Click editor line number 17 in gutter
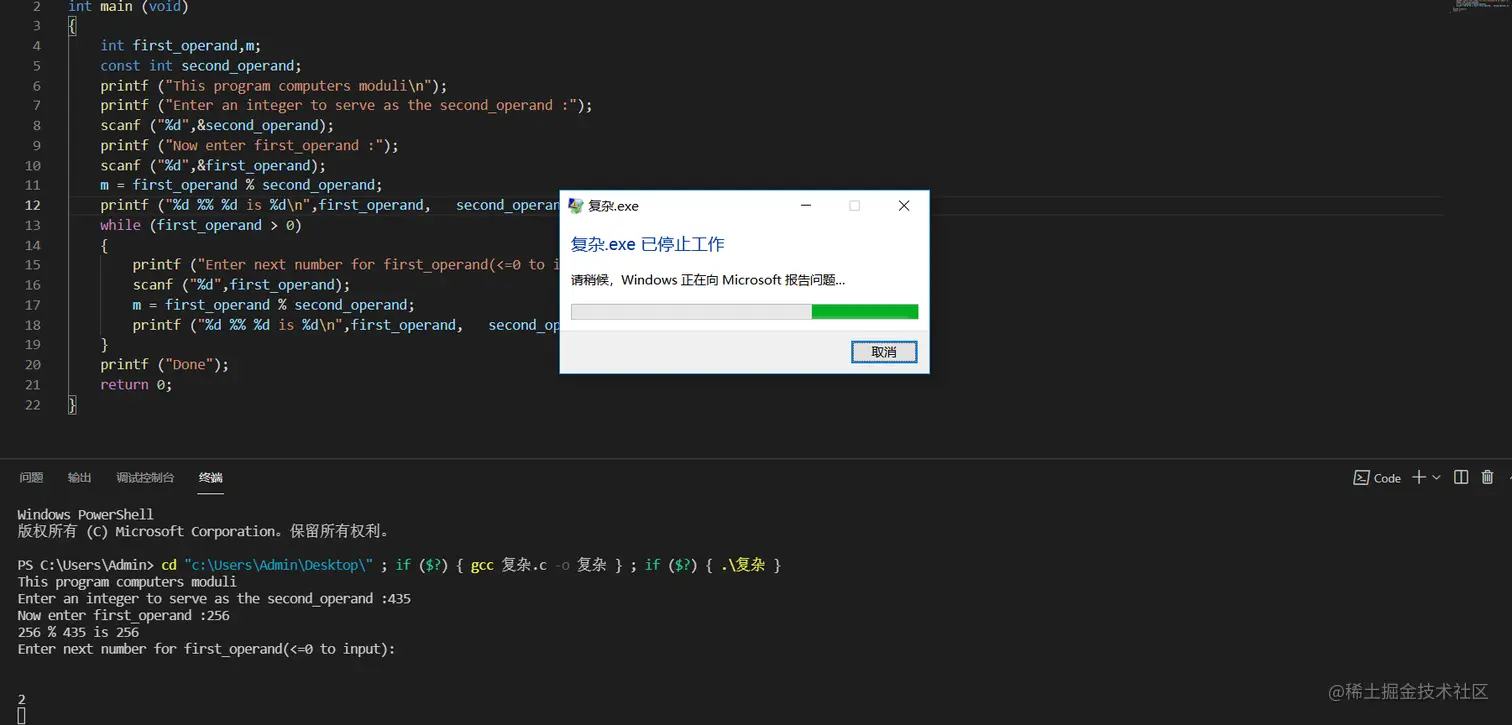 pyautogui.click(x=33, y=305)
